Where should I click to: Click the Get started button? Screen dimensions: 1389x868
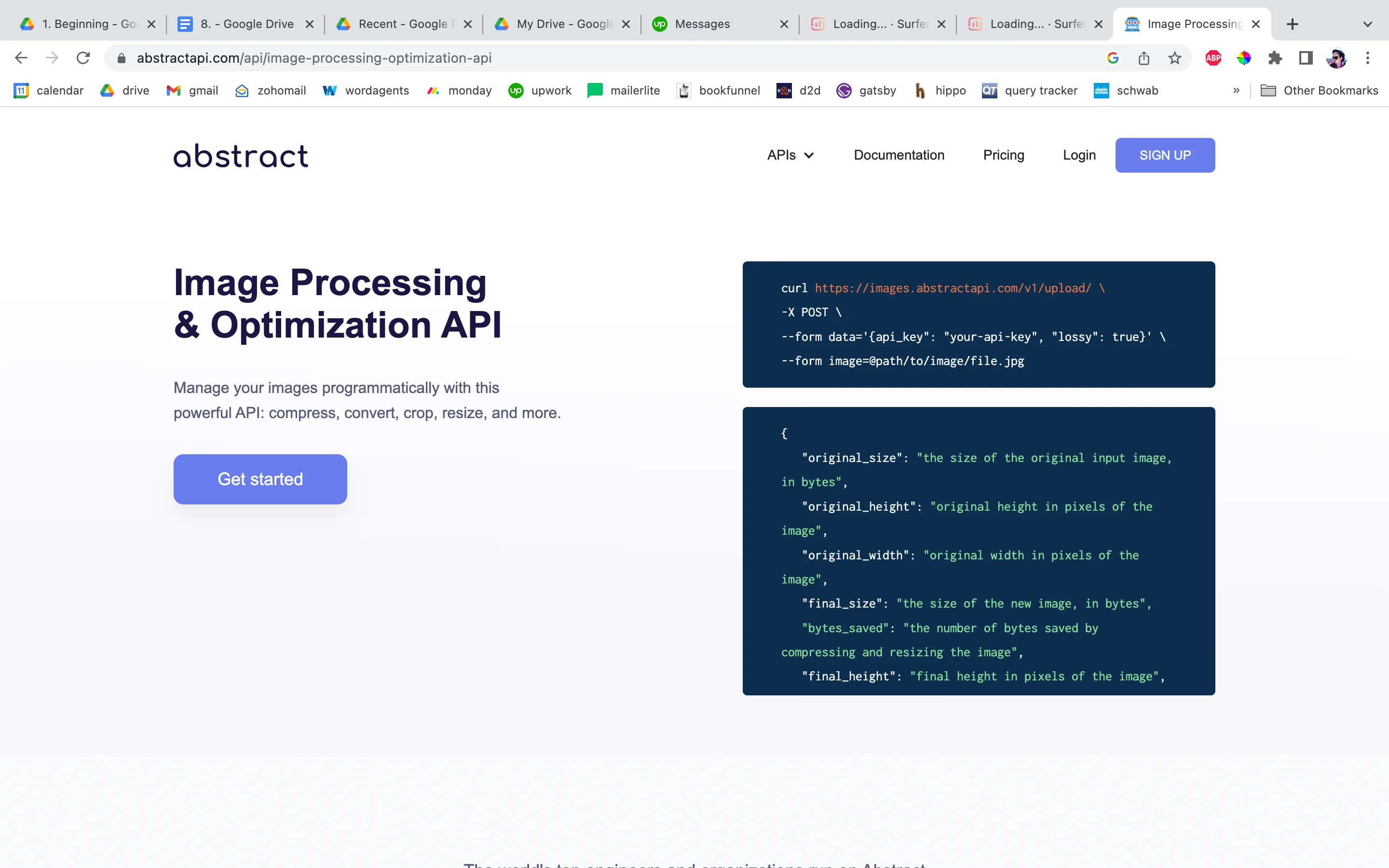259,479
